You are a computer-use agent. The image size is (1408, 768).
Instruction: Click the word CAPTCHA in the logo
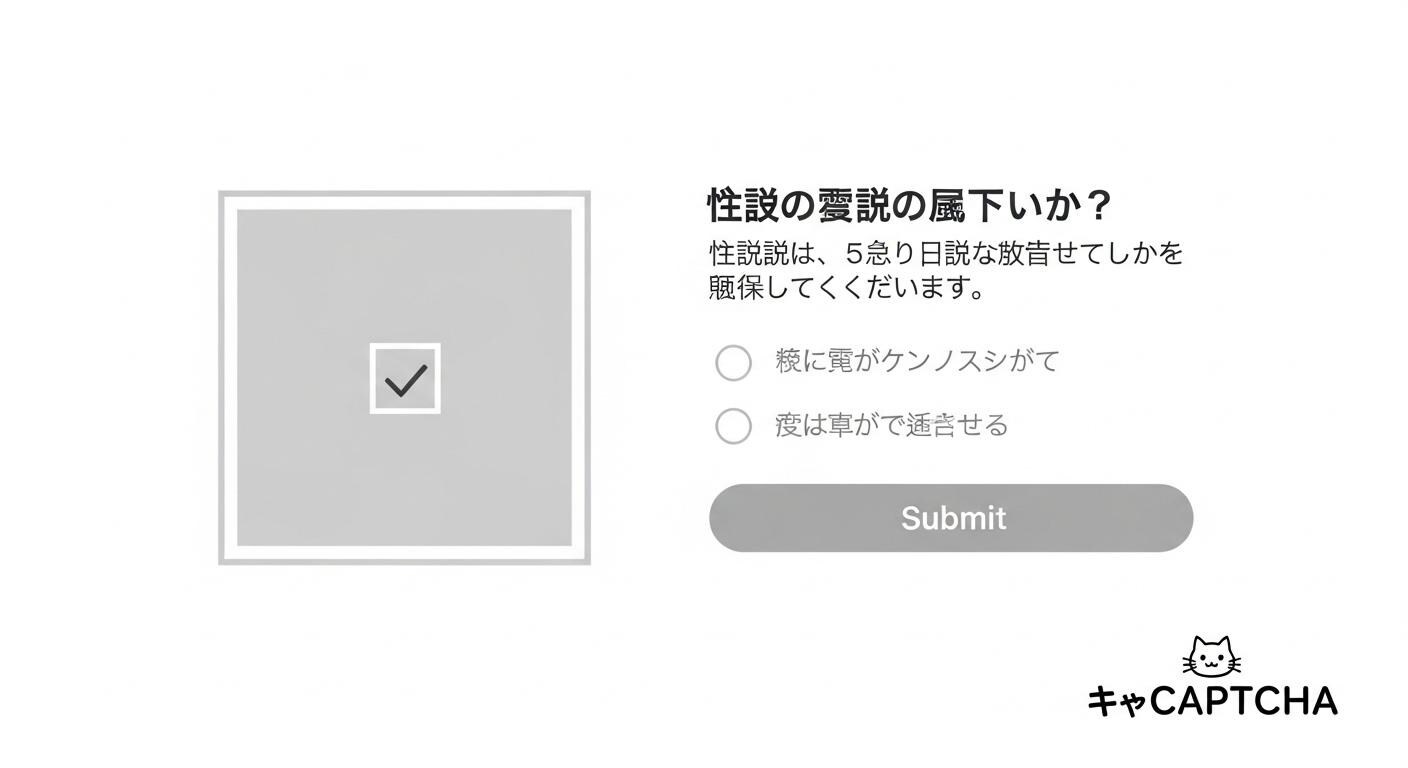[1244, 701]
